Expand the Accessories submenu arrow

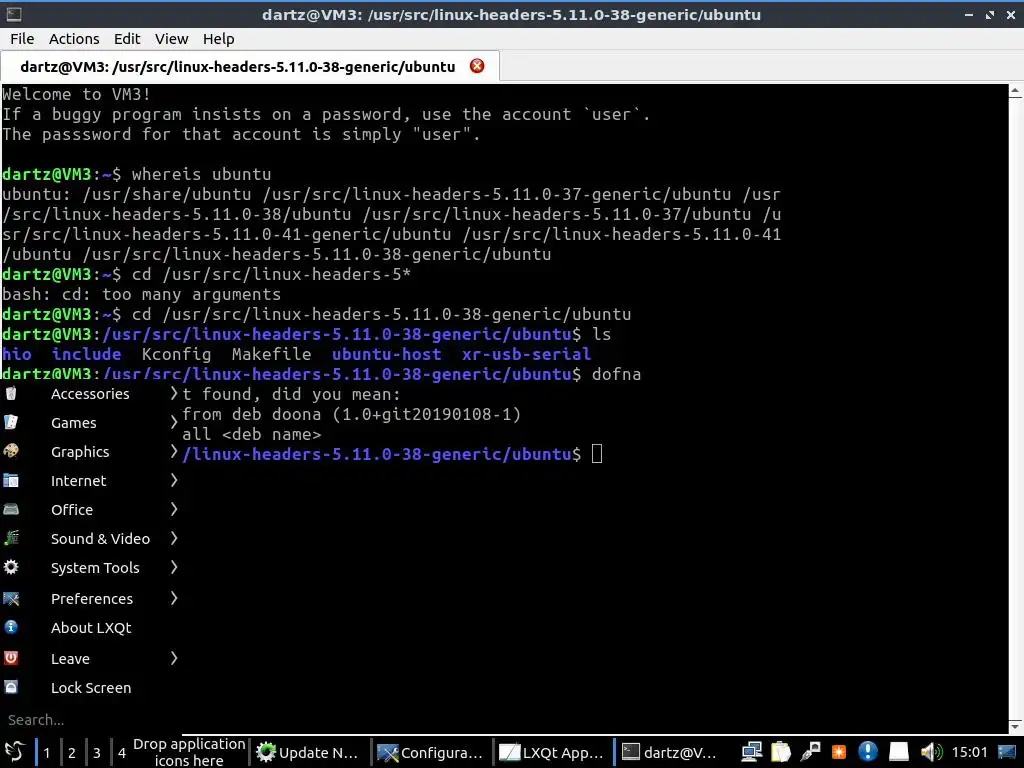coord(174,393)
